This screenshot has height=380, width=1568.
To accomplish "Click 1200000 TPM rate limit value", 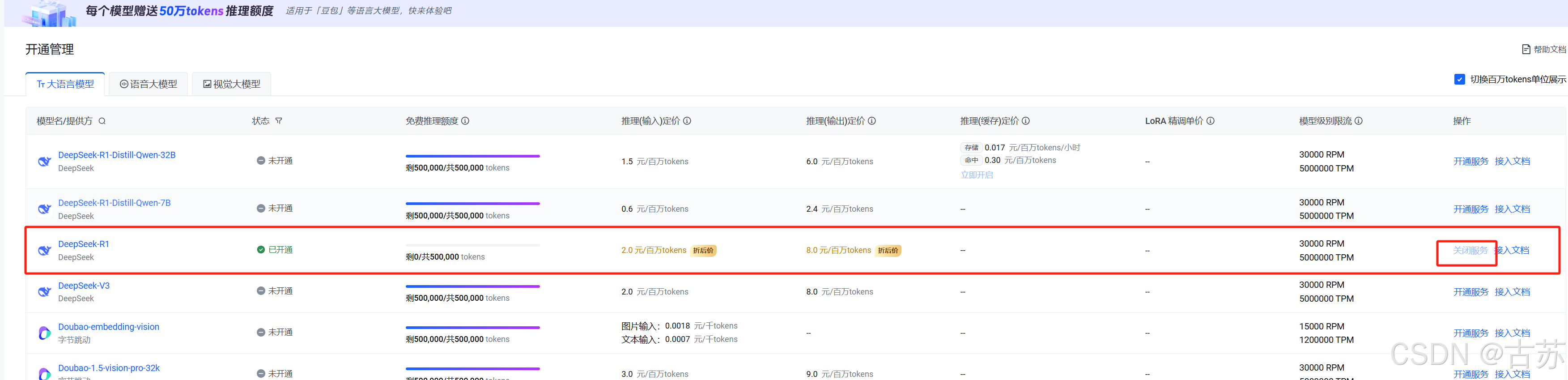I will (x=1326, y=340).
